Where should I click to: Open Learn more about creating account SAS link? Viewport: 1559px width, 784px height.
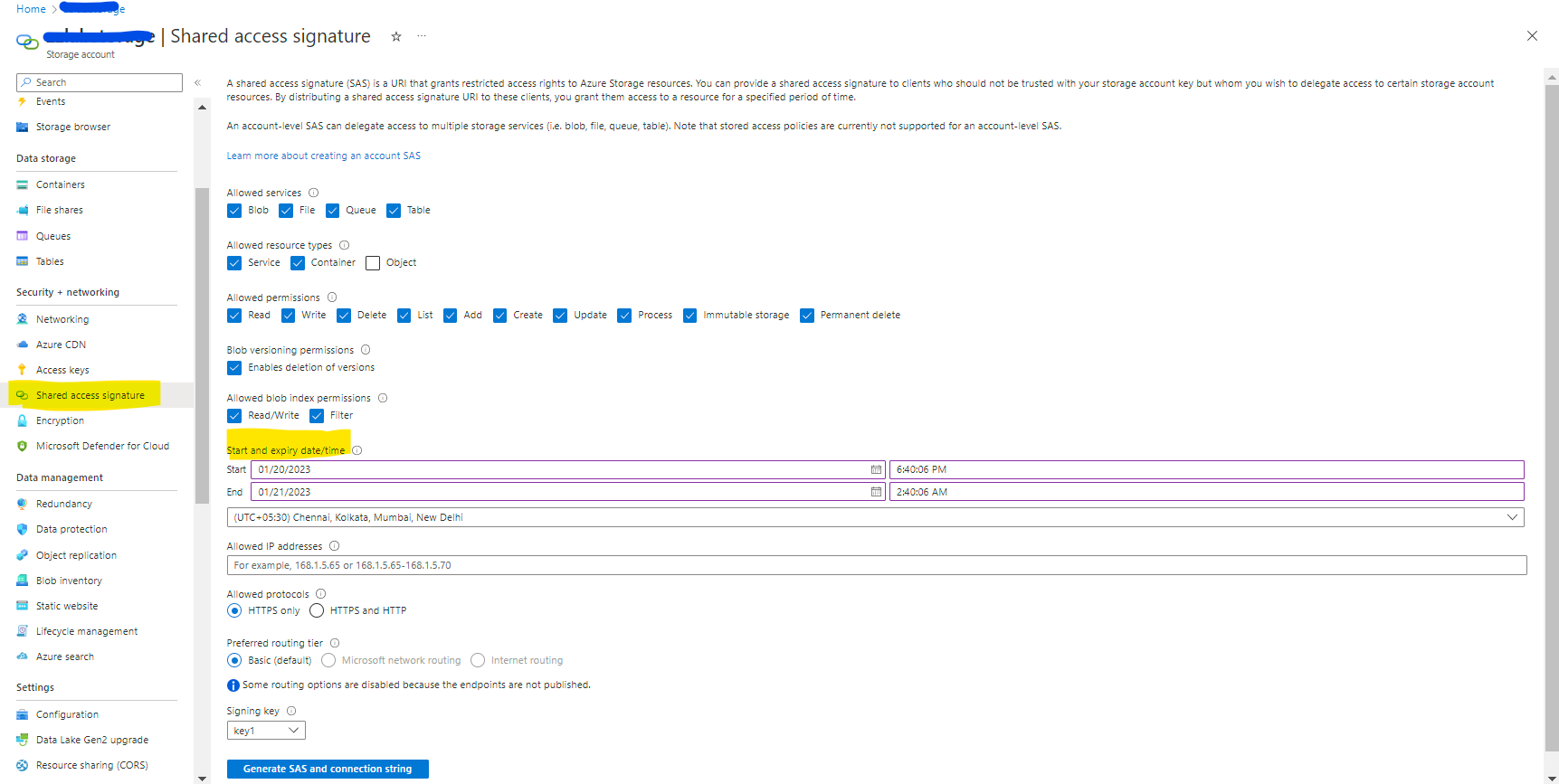(323, 156)
